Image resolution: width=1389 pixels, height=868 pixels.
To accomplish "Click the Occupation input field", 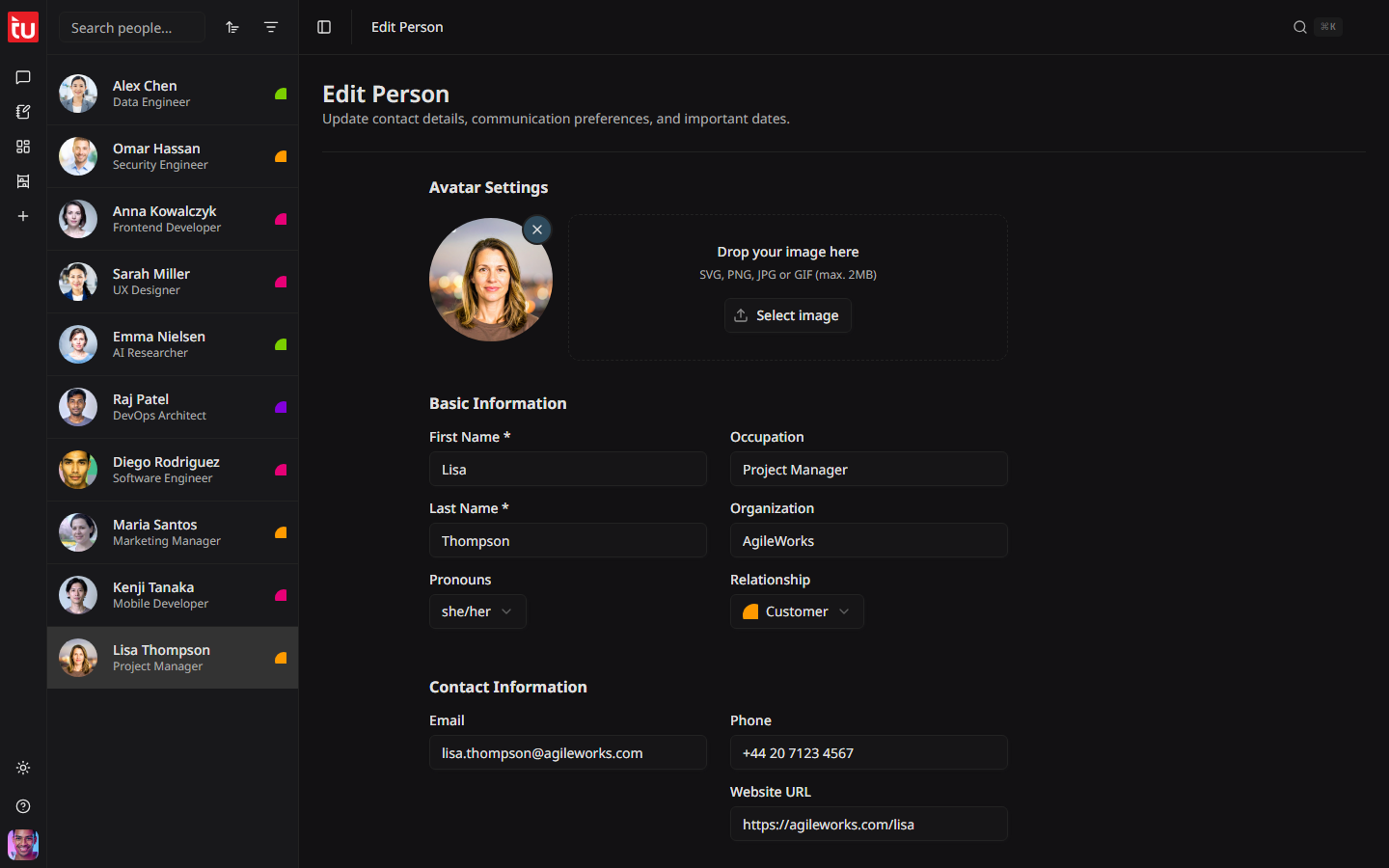I will [869, 470].
